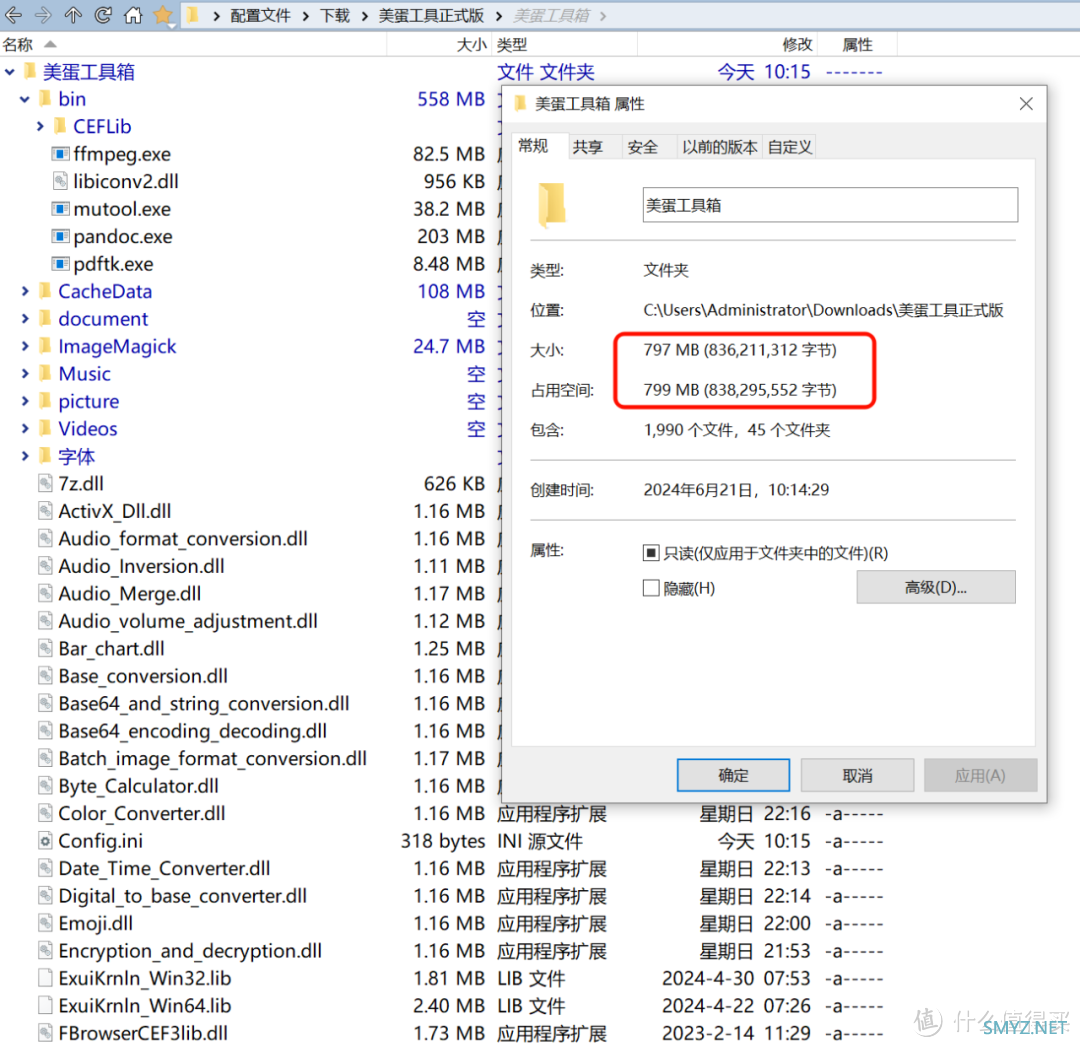Image resolution: width=1080 pixels, height=1047 pixels.
Task: Select Color_Converter.dll in the file list
Action: point(141,813)
